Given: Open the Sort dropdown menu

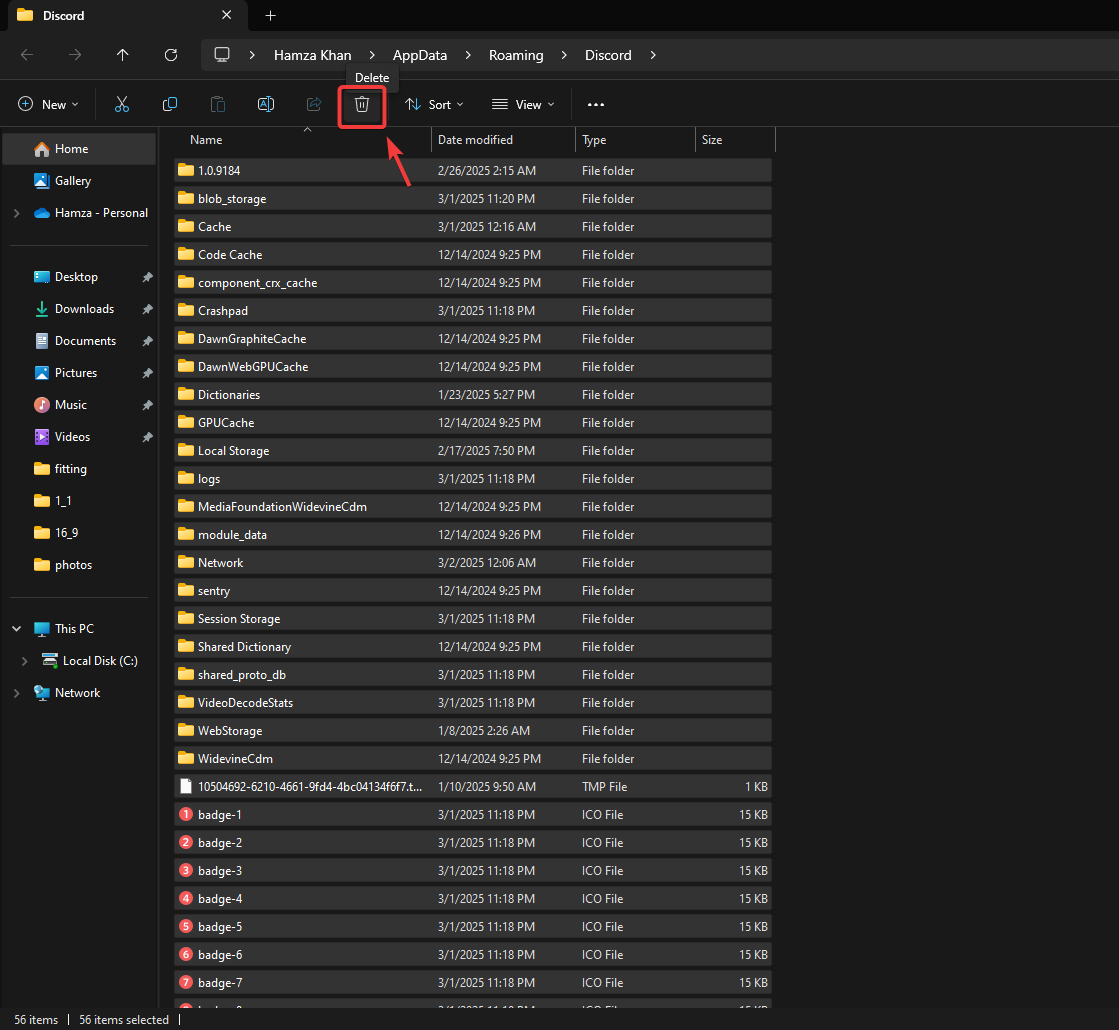Looking at the screenshot, I should 434,105.
